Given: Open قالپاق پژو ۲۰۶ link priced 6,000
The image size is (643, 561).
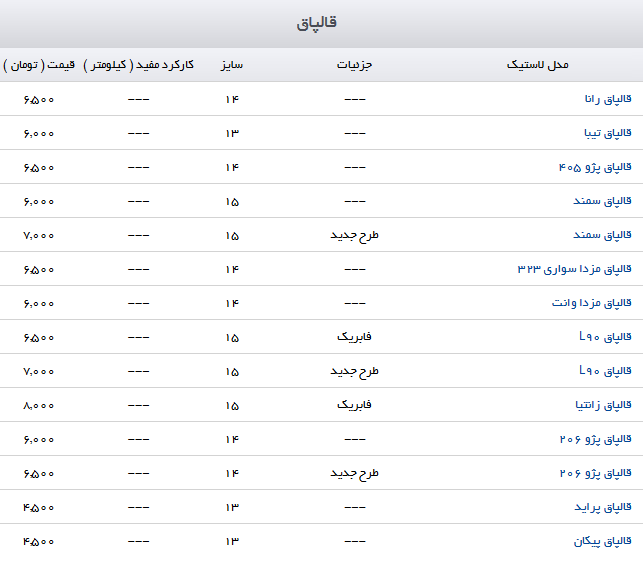Looking at the screenshot, I should coord(595,440).
